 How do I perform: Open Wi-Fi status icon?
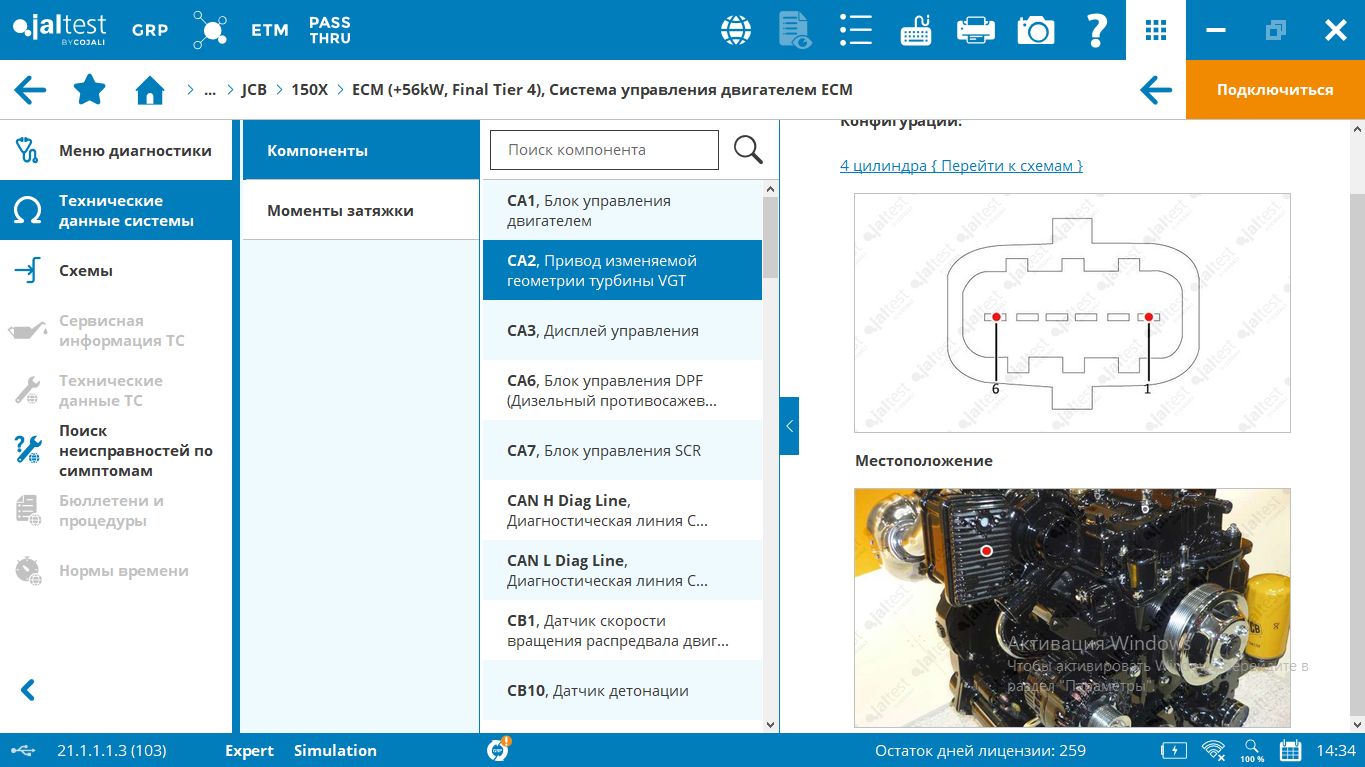pyautogui.click(x=1214, y=749)
